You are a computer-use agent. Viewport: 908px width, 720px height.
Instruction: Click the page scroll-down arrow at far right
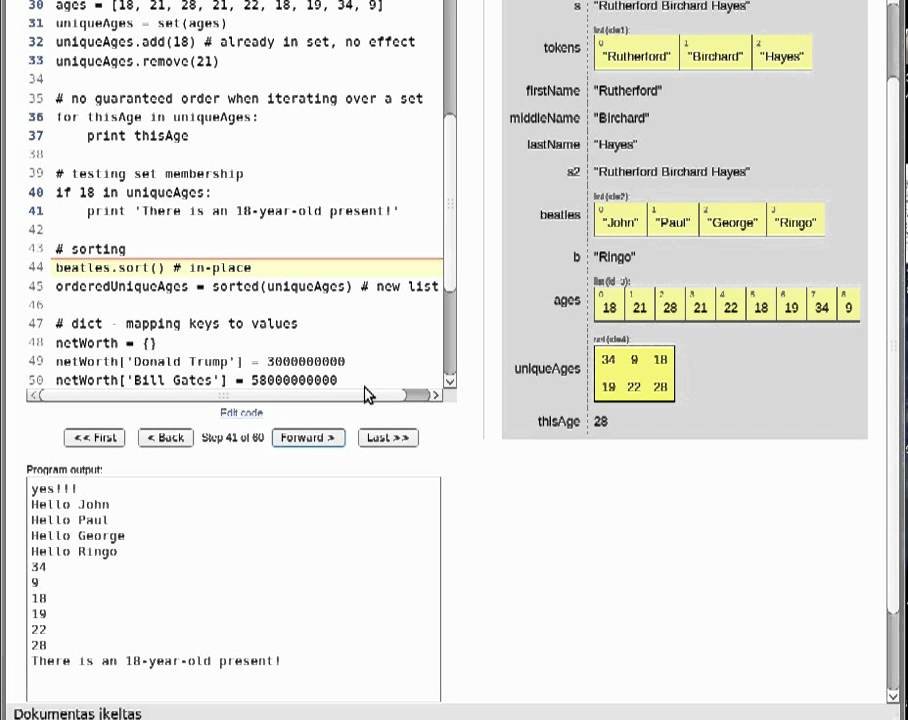coord(892,695)
